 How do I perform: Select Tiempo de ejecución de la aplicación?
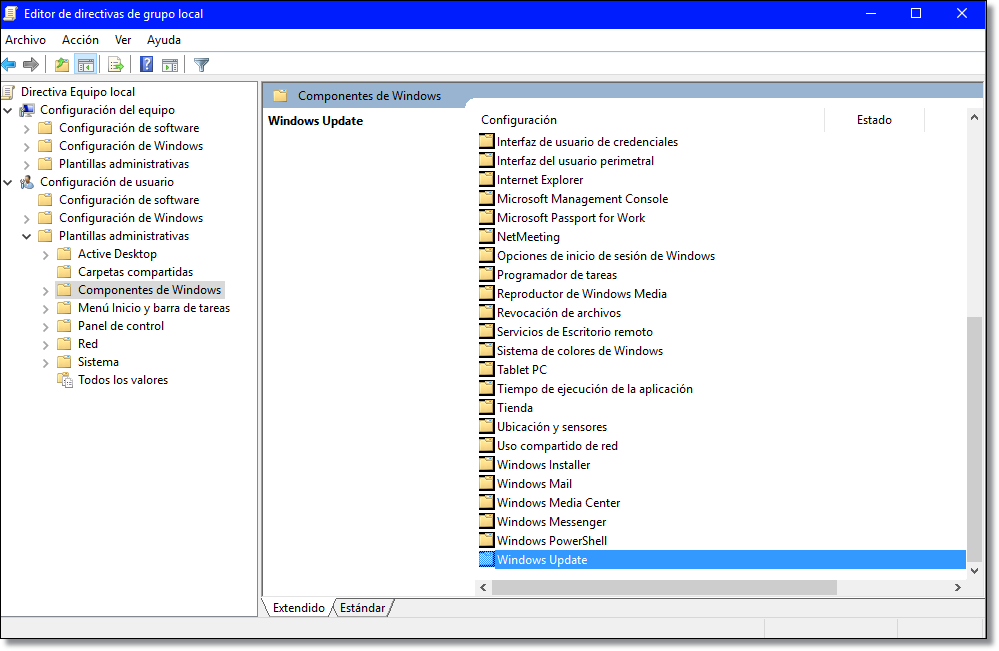[x=594, y=389]
